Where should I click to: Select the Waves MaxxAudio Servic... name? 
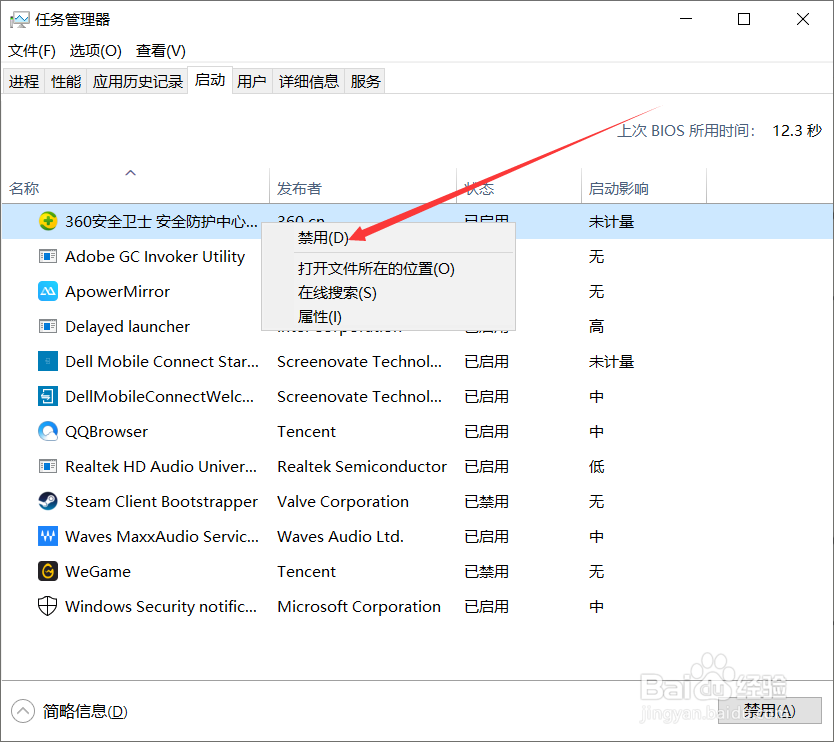(162, 537)
